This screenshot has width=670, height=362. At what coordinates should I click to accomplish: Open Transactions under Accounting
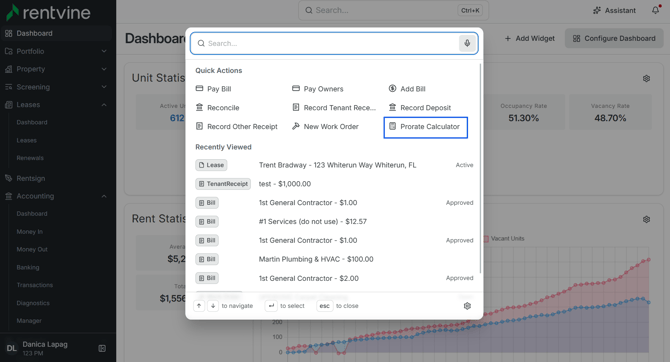[x=35, y=285]
